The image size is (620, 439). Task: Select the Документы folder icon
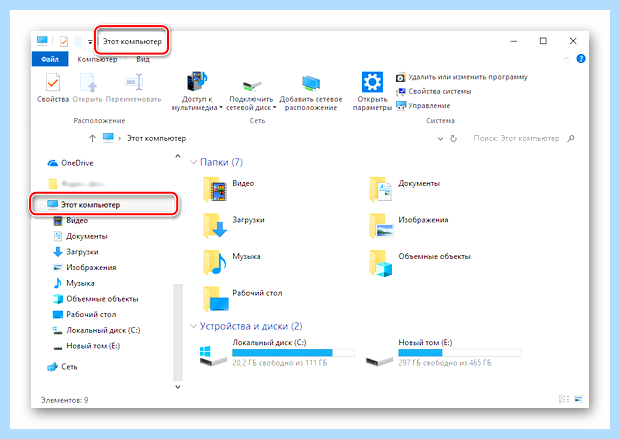380,189
